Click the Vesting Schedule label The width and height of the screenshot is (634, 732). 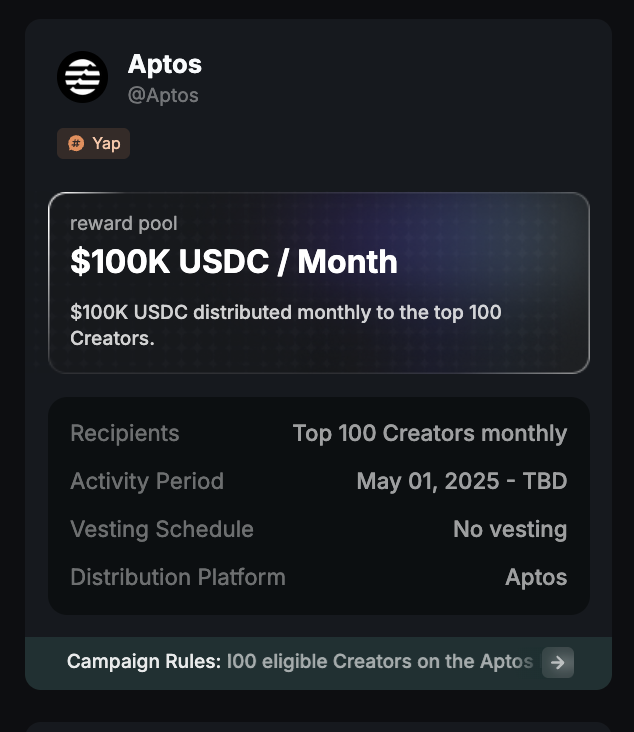click(162, 529)
